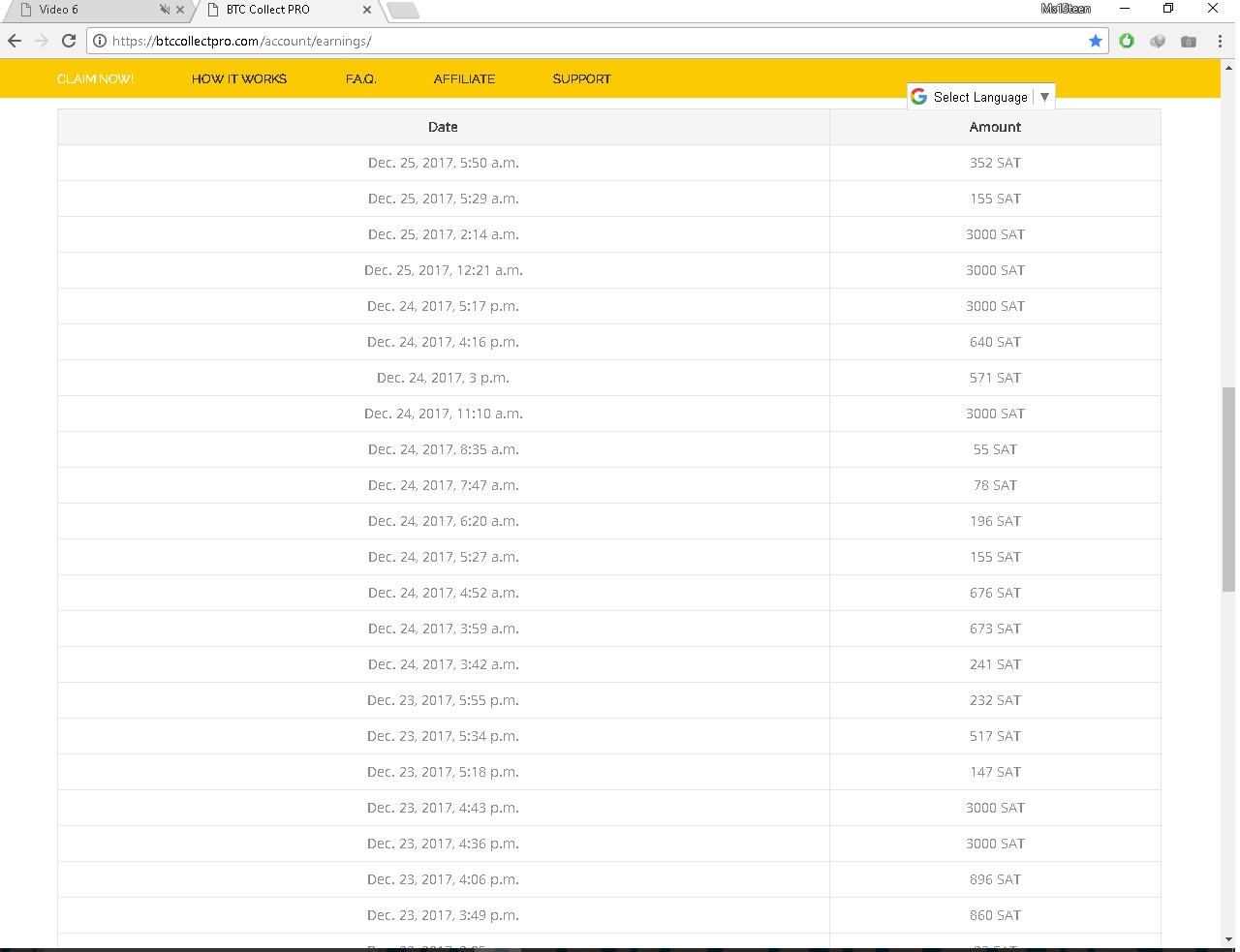Switch to the Video 6 tab

[97, 11]
